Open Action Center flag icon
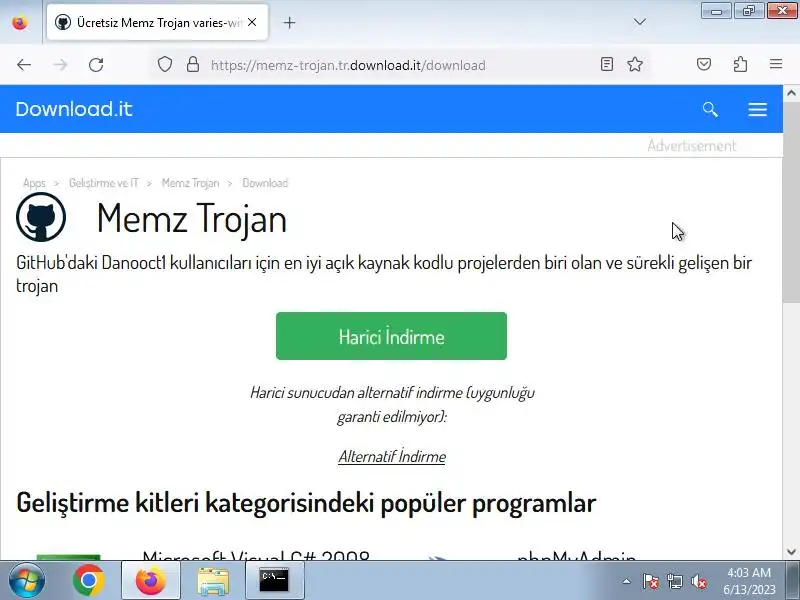 (x=651, y=581)
